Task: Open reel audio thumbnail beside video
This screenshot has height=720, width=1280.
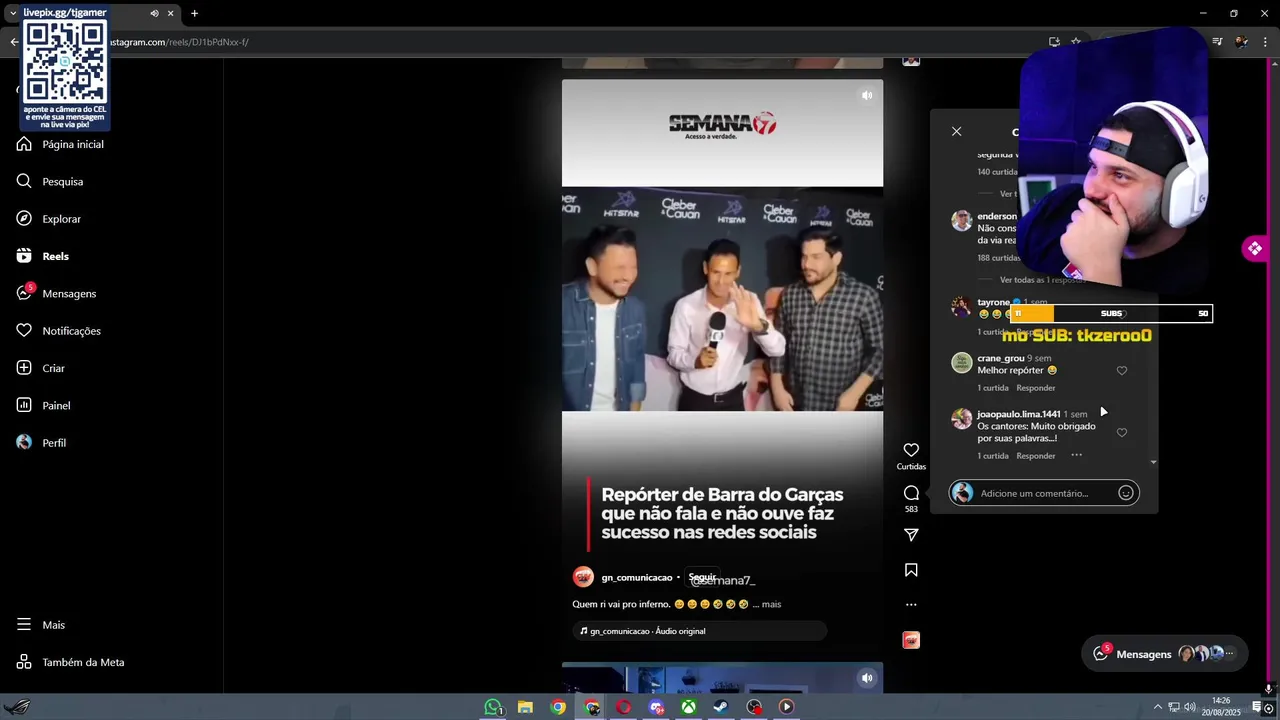Action: click(911, 640)
